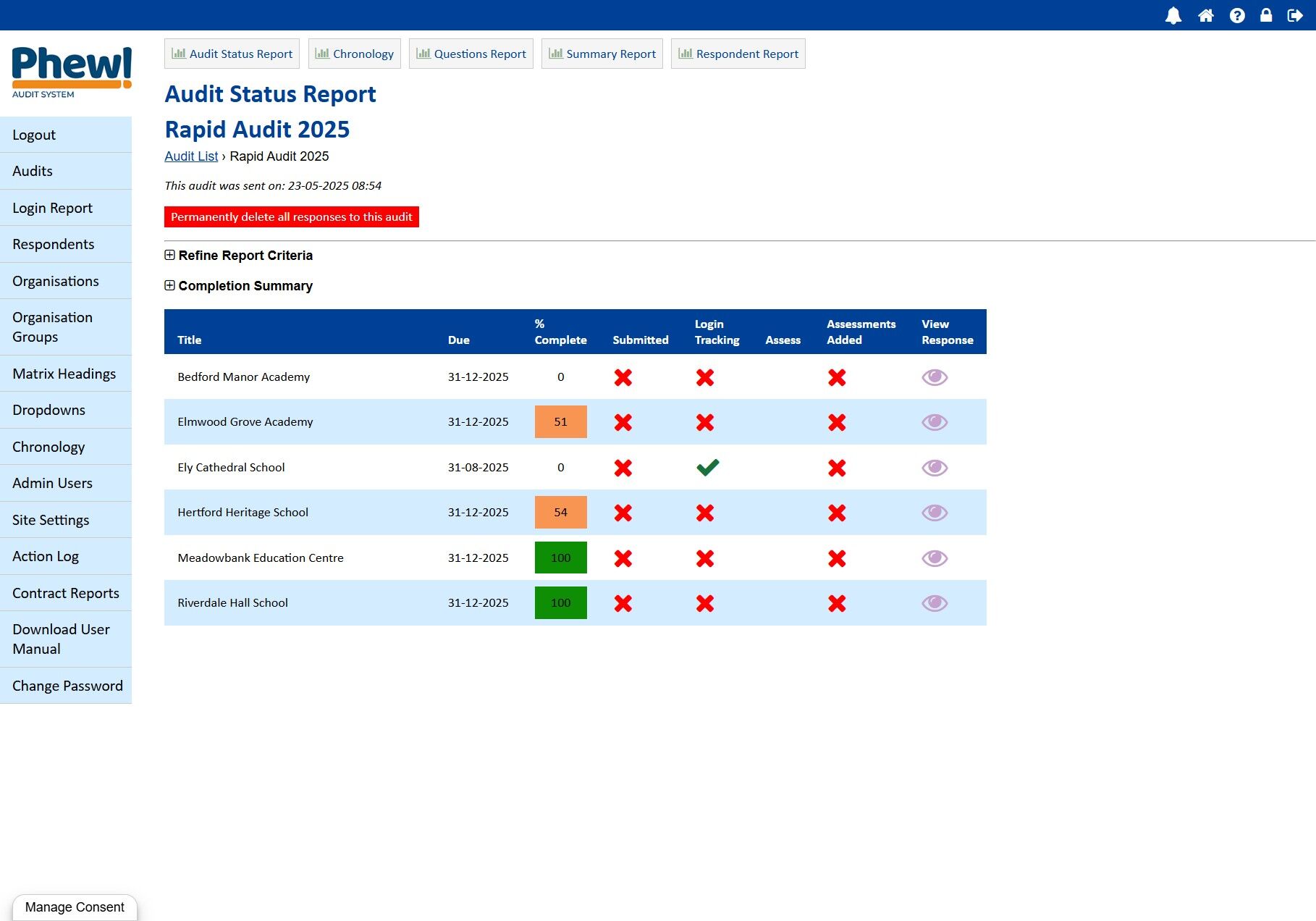Click the sign-out arrow icon in header
This screenshot has height=921, width=1316.
[1295, 15]
